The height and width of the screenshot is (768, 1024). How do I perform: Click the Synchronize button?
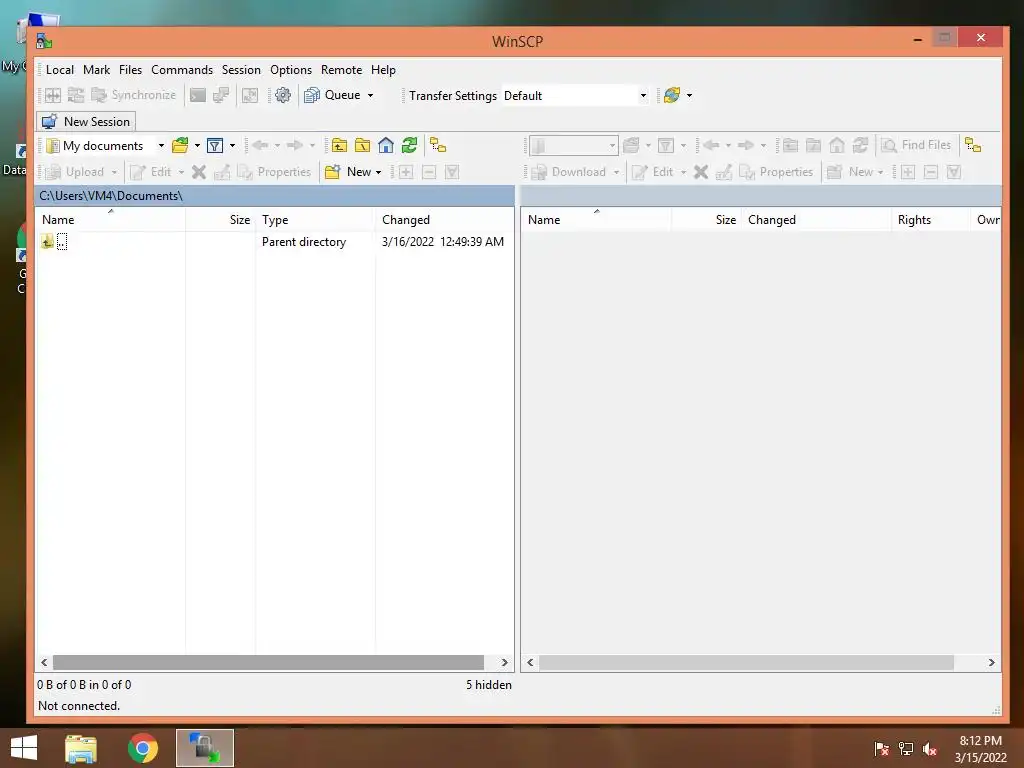tap(134, 95)
